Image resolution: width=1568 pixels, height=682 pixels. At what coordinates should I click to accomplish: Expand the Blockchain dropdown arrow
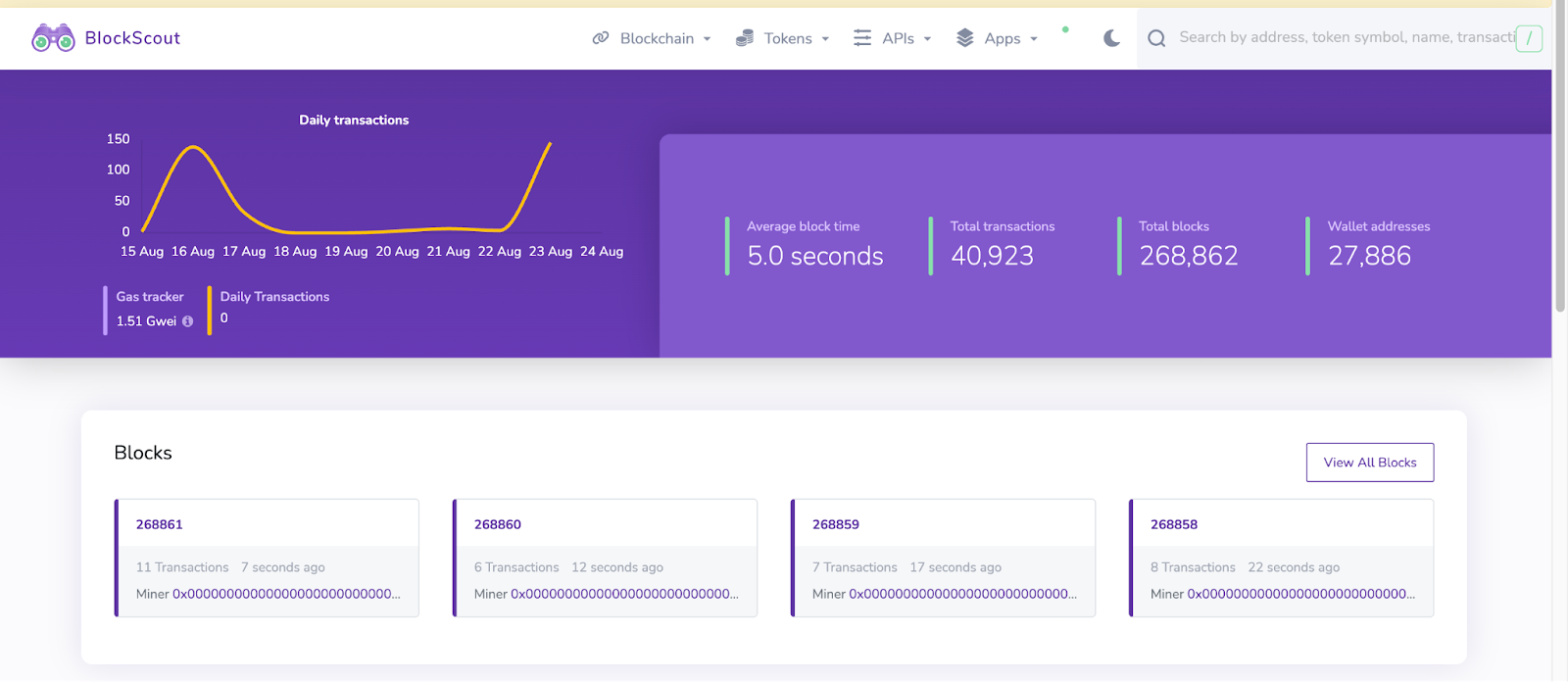pyautogui.click(x=708, y=39)
